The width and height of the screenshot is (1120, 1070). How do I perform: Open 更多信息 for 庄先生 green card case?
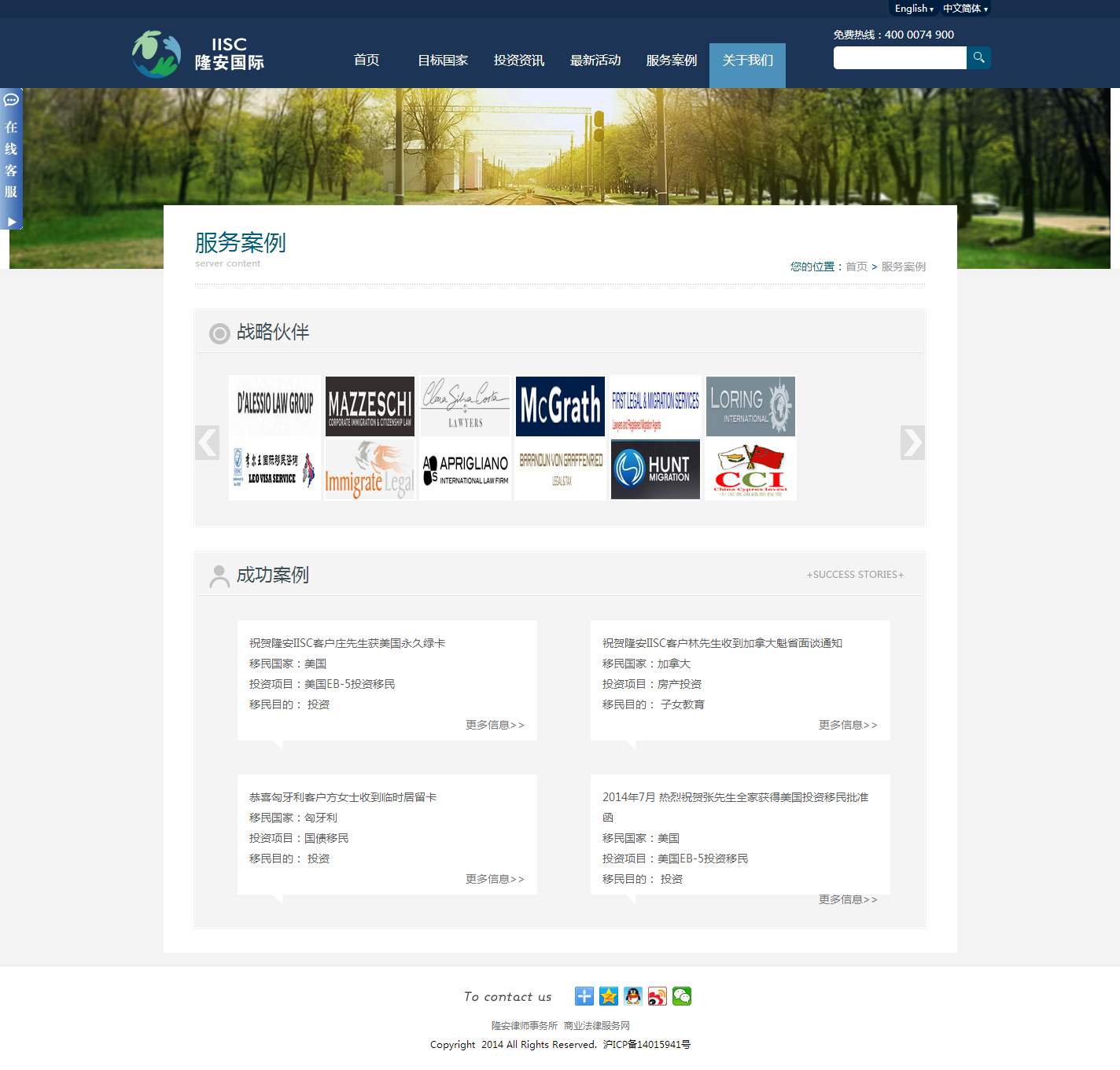point(495,725)
